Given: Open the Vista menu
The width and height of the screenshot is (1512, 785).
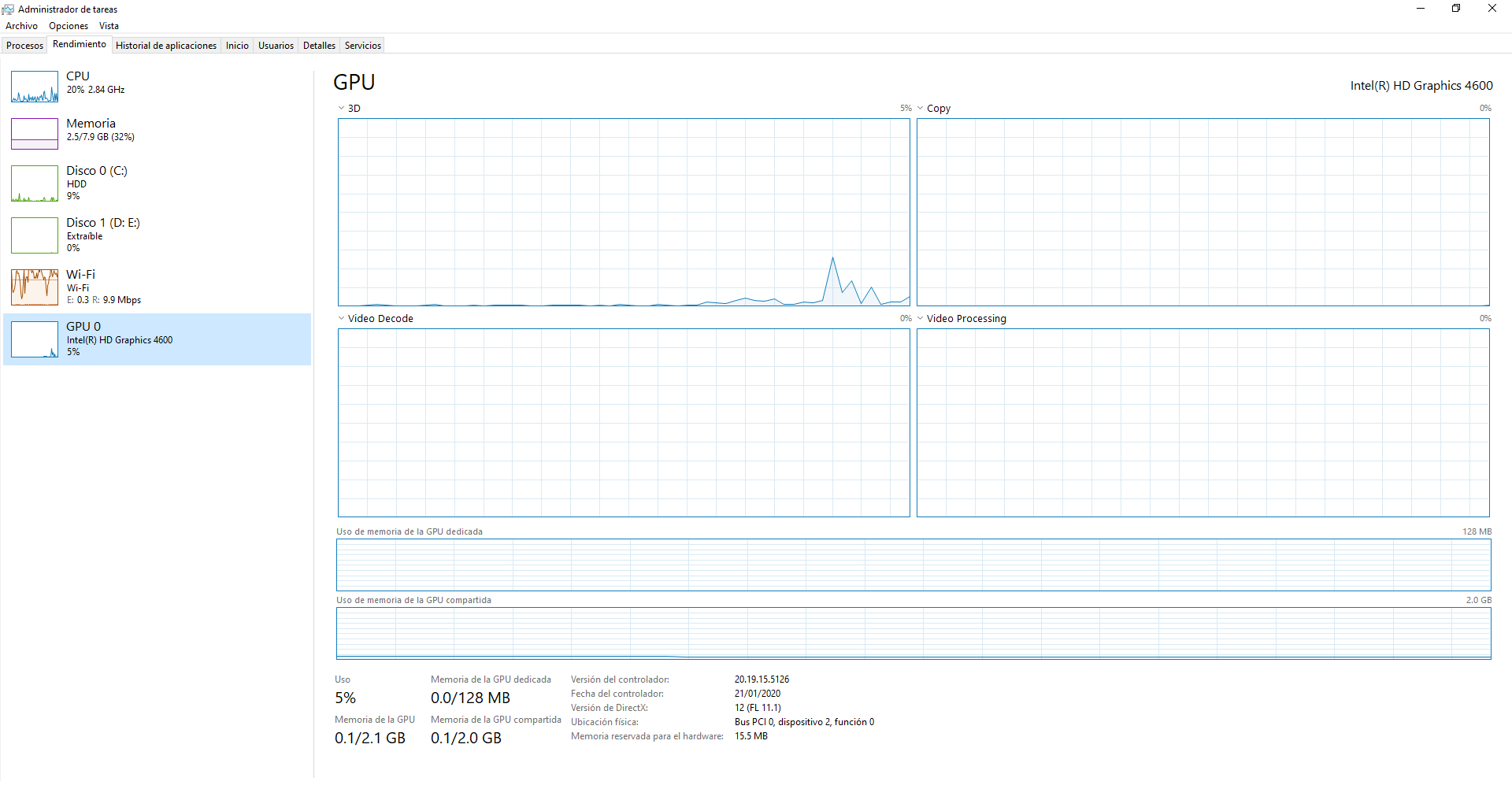Looking at the screenshot, I should [x=109, y=26].
